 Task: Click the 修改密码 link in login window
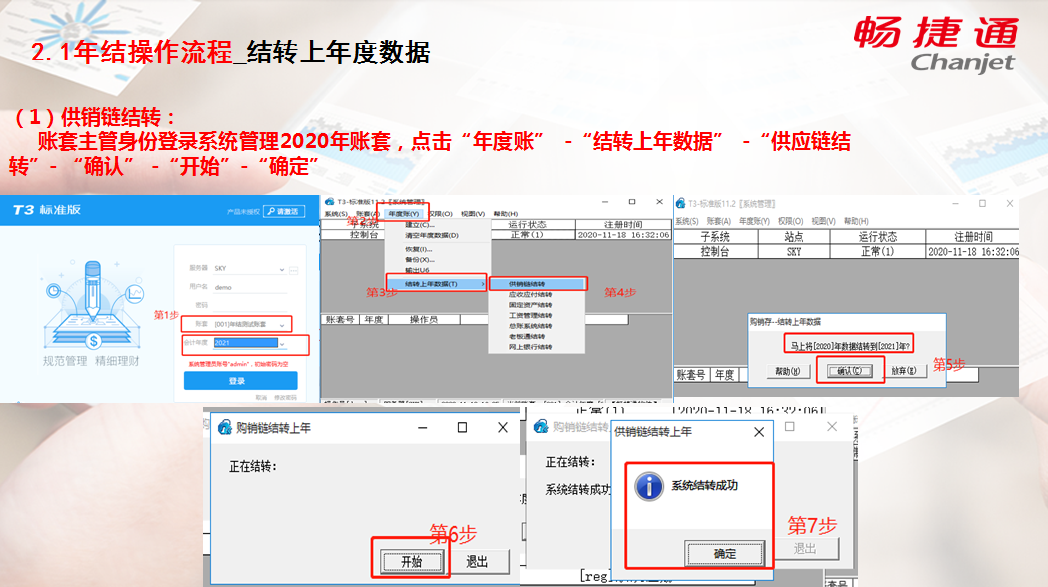[x=285, y=398]
